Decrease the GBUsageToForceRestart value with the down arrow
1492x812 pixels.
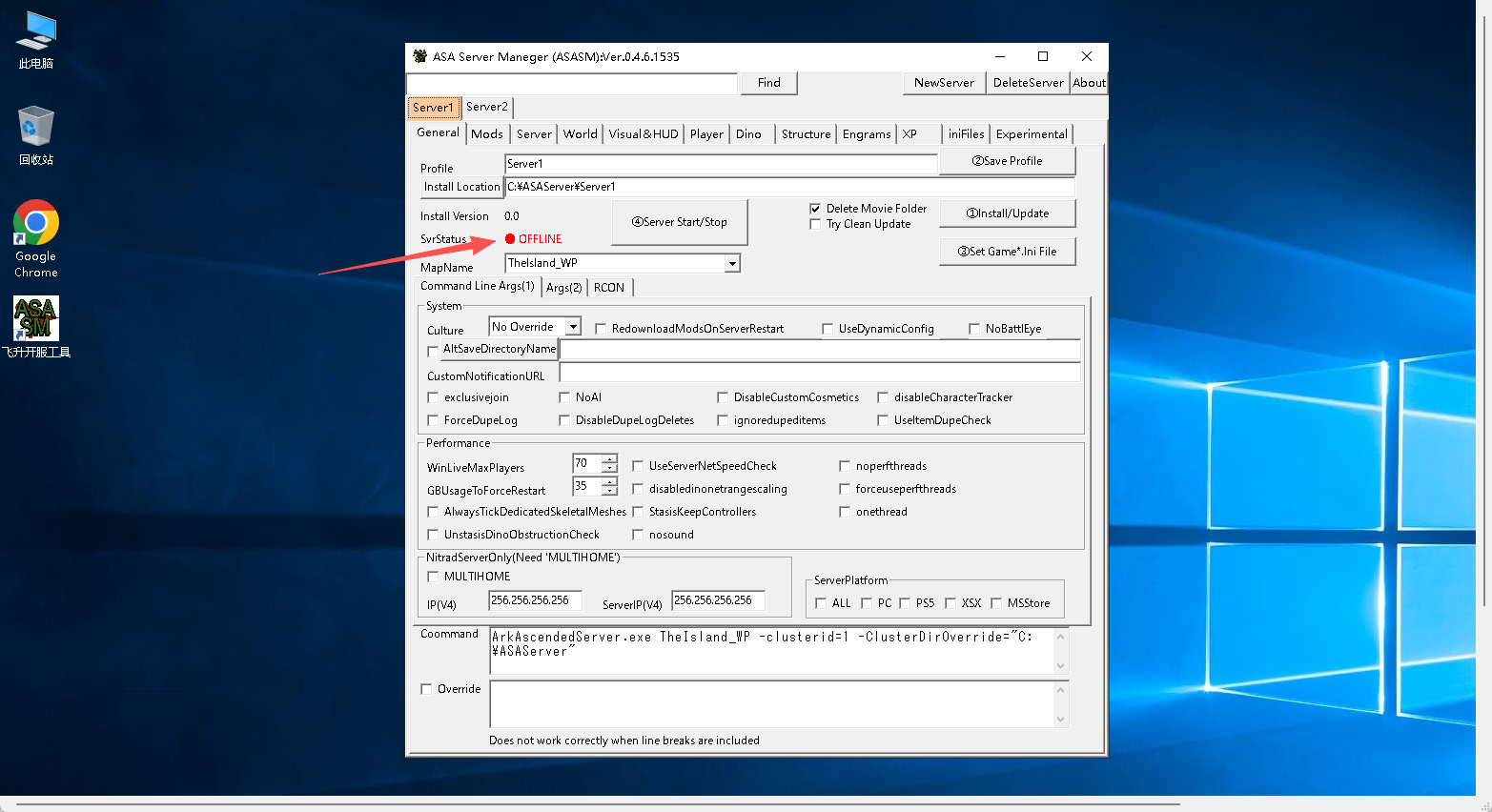point(610,491)
